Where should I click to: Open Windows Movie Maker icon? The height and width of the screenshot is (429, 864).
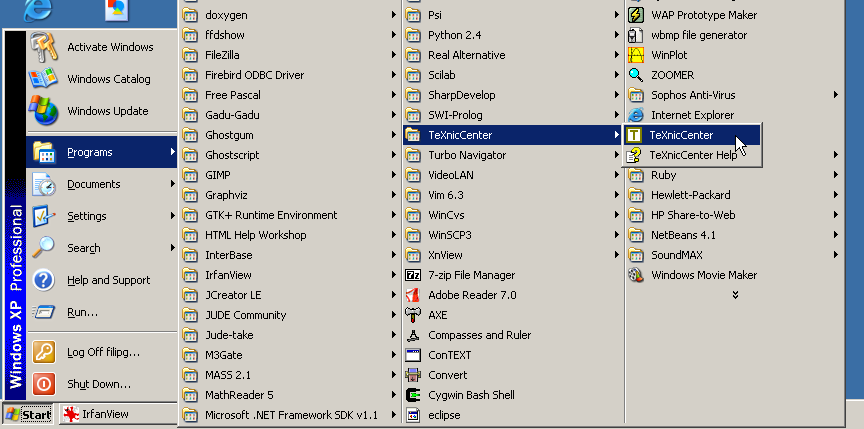coord(636,275)
